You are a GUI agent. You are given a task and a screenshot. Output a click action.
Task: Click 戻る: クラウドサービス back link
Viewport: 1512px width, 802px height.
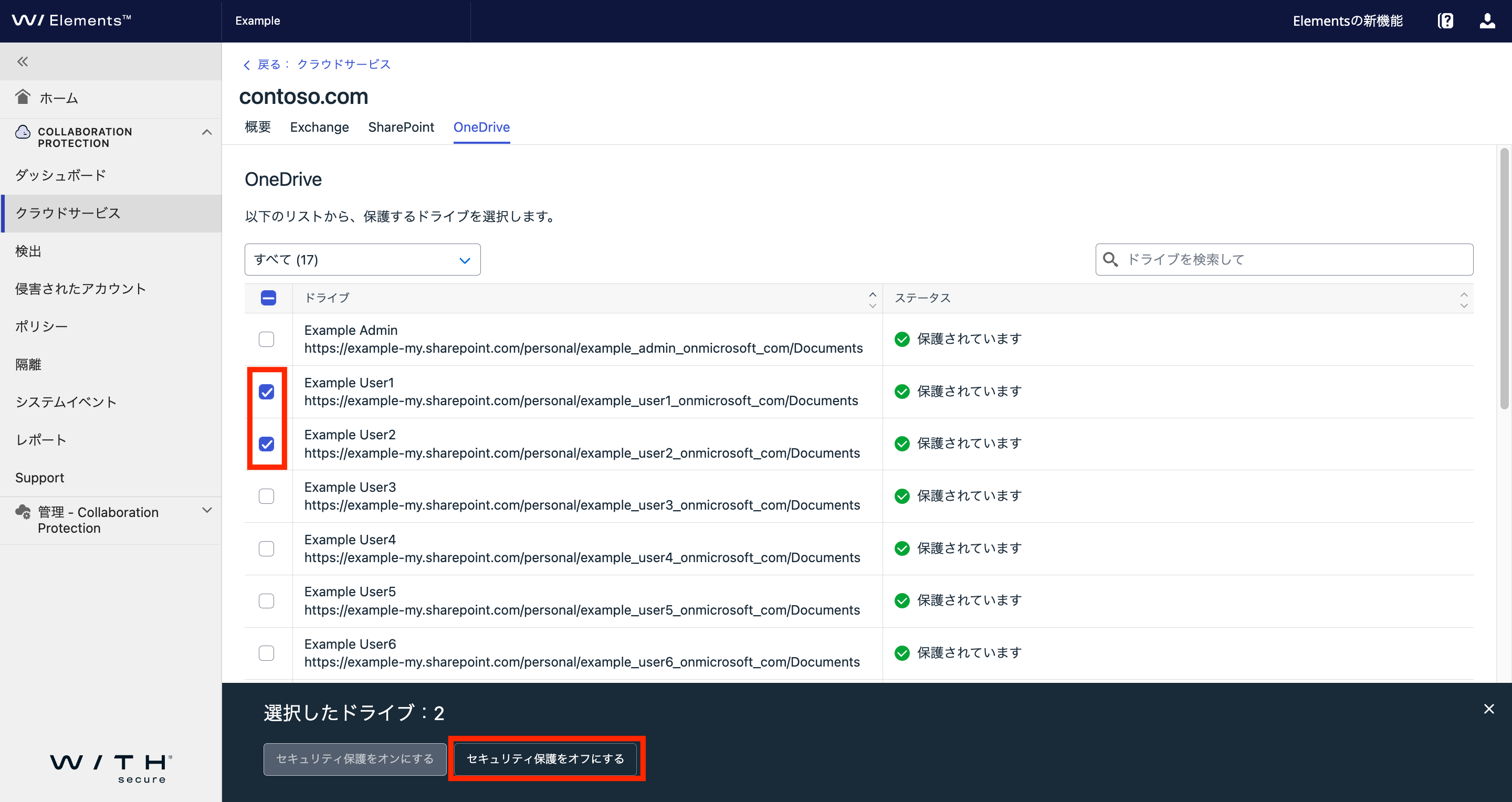(317, 65)
